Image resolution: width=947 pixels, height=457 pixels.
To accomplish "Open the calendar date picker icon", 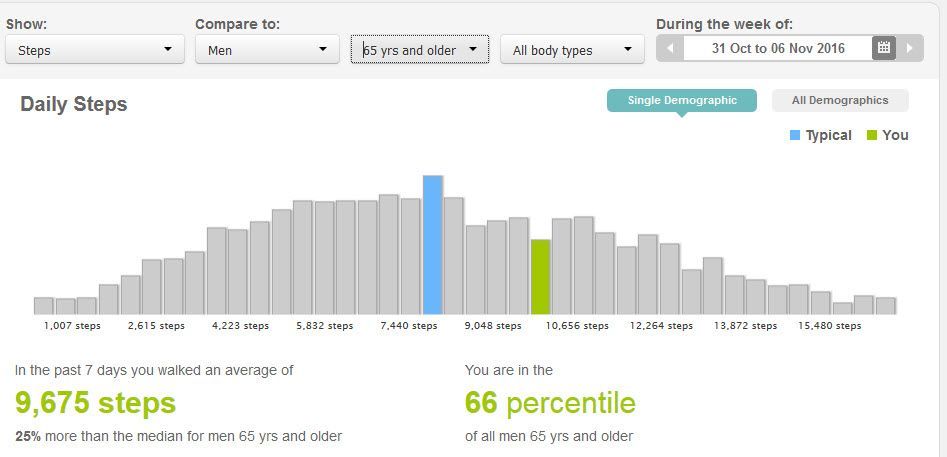I will pyautogui.click(x=883, y=48).
